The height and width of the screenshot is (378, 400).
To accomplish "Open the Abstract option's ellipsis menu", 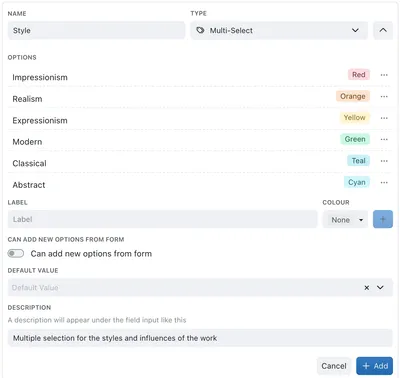I will (384, 183).
